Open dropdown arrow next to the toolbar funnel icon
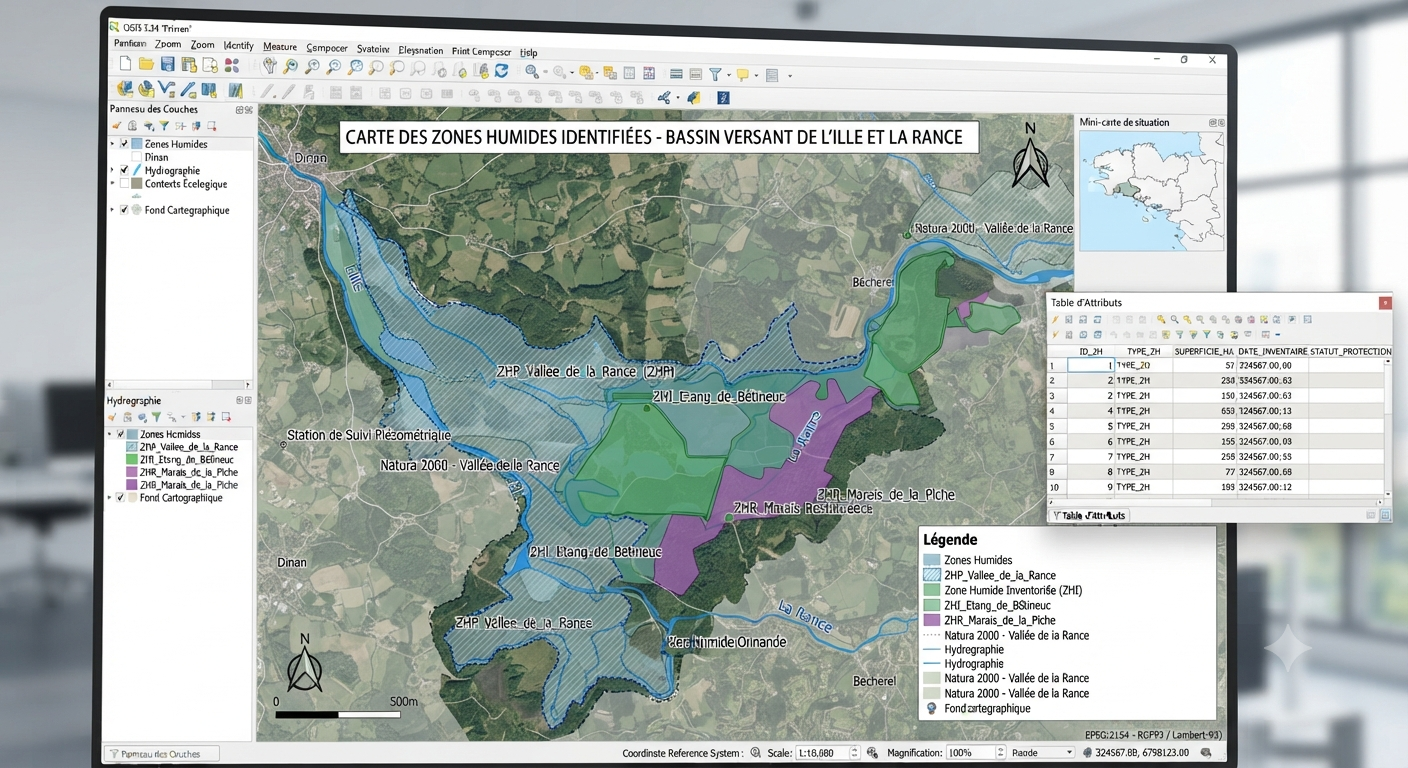Viewport: 1408px width, 768px height. pos(728,75)
